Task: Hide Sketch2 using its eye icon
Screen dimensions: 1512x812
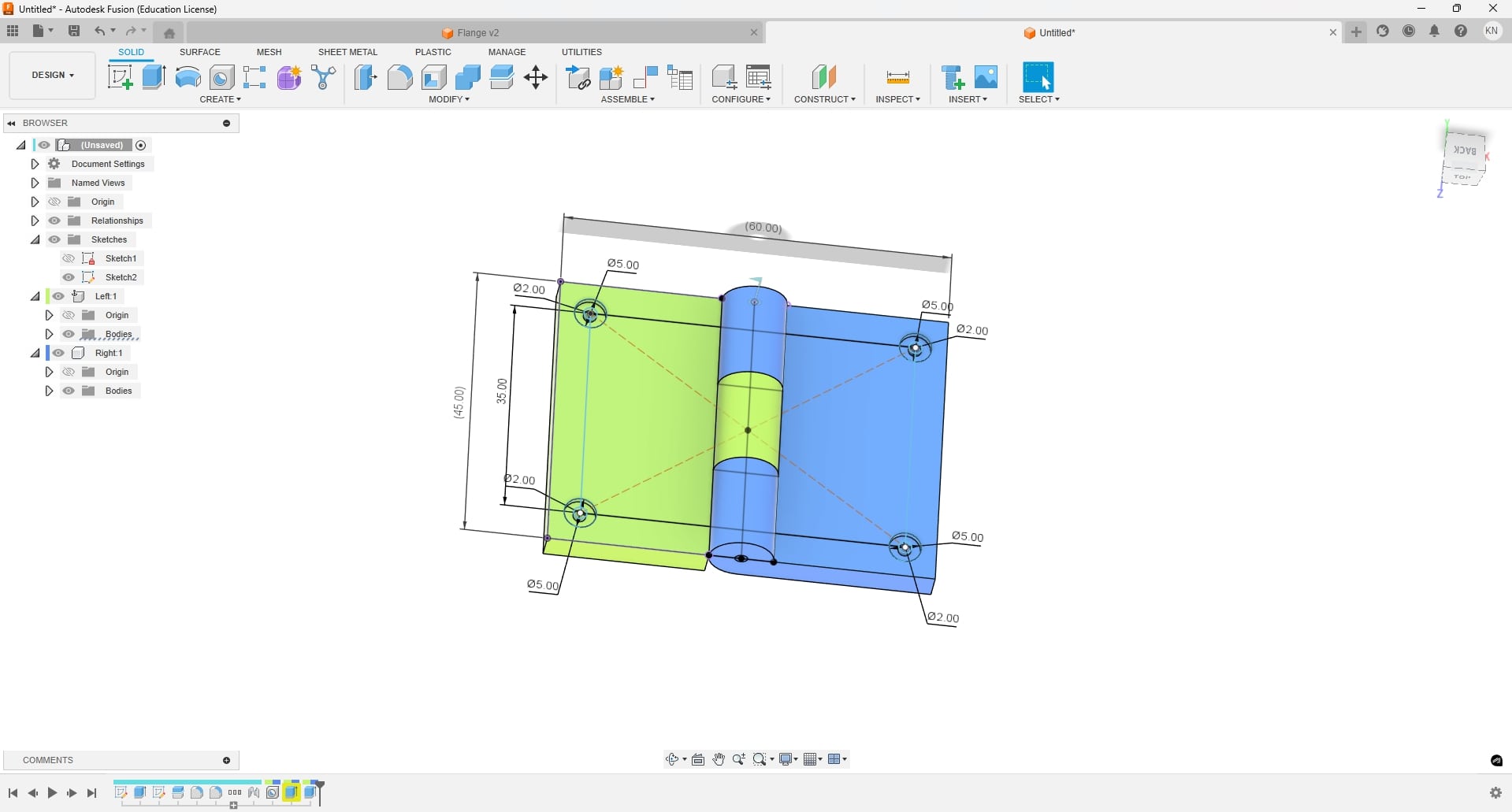Action: (x=69, y=277)
